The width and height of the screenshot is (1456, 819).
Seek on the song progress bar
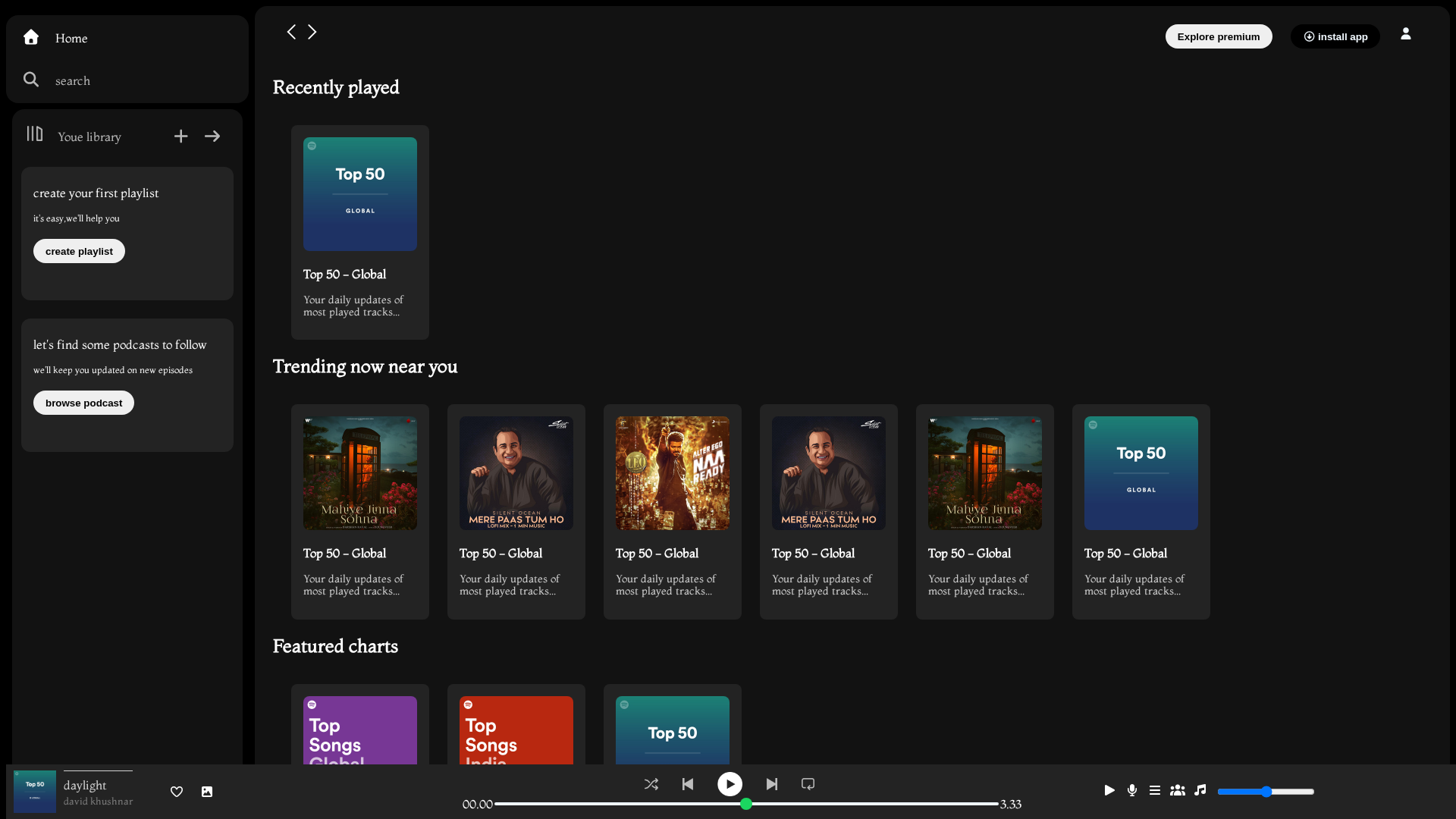point(746,804)
